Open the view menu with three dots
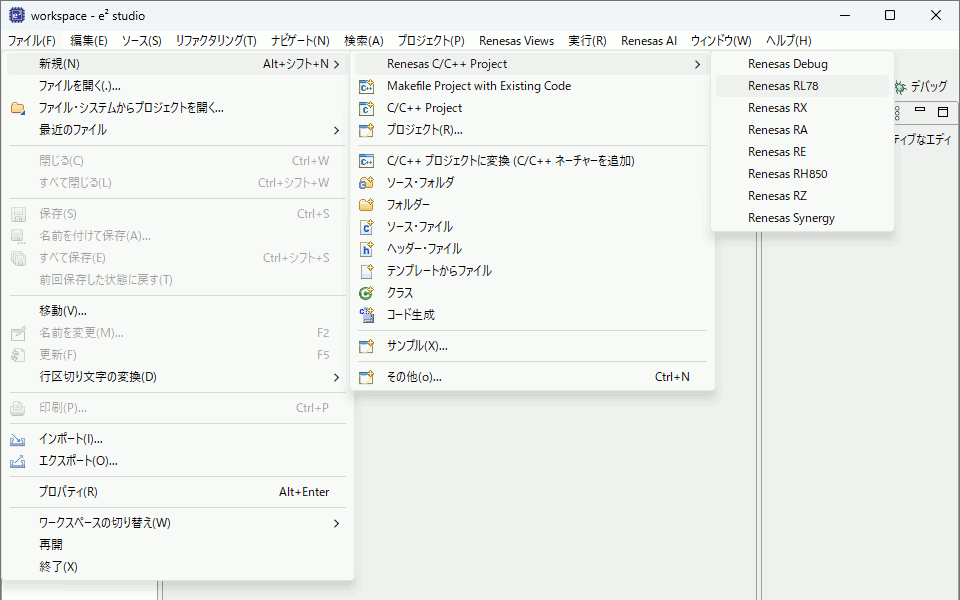 tap(897, 113)
